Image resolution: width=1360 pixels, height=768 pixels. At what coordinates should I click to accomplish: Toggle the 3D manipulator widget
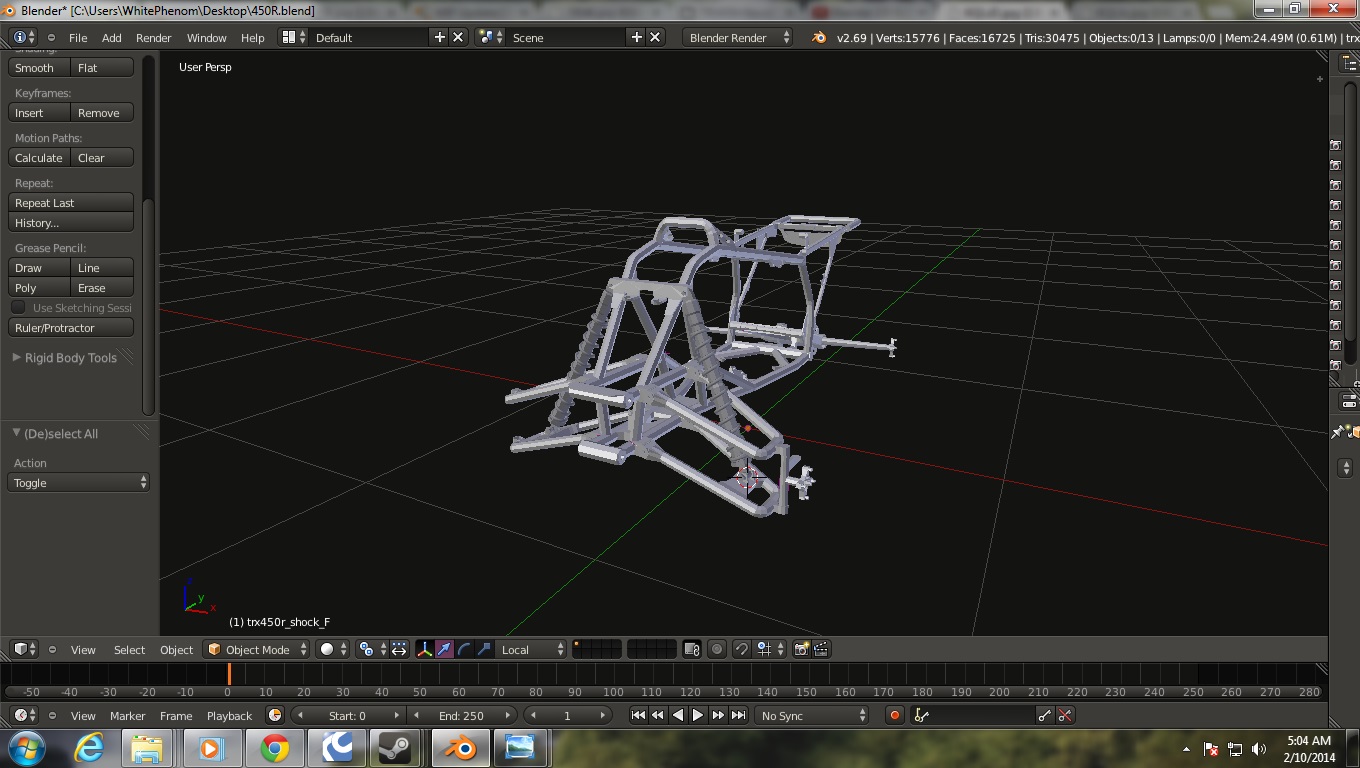click(424, 649)
